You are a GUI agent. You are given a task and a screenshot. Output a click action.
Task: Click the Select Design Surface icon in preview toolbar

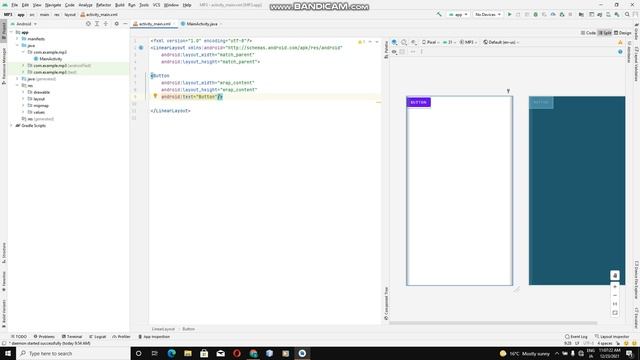click(394, 42)
